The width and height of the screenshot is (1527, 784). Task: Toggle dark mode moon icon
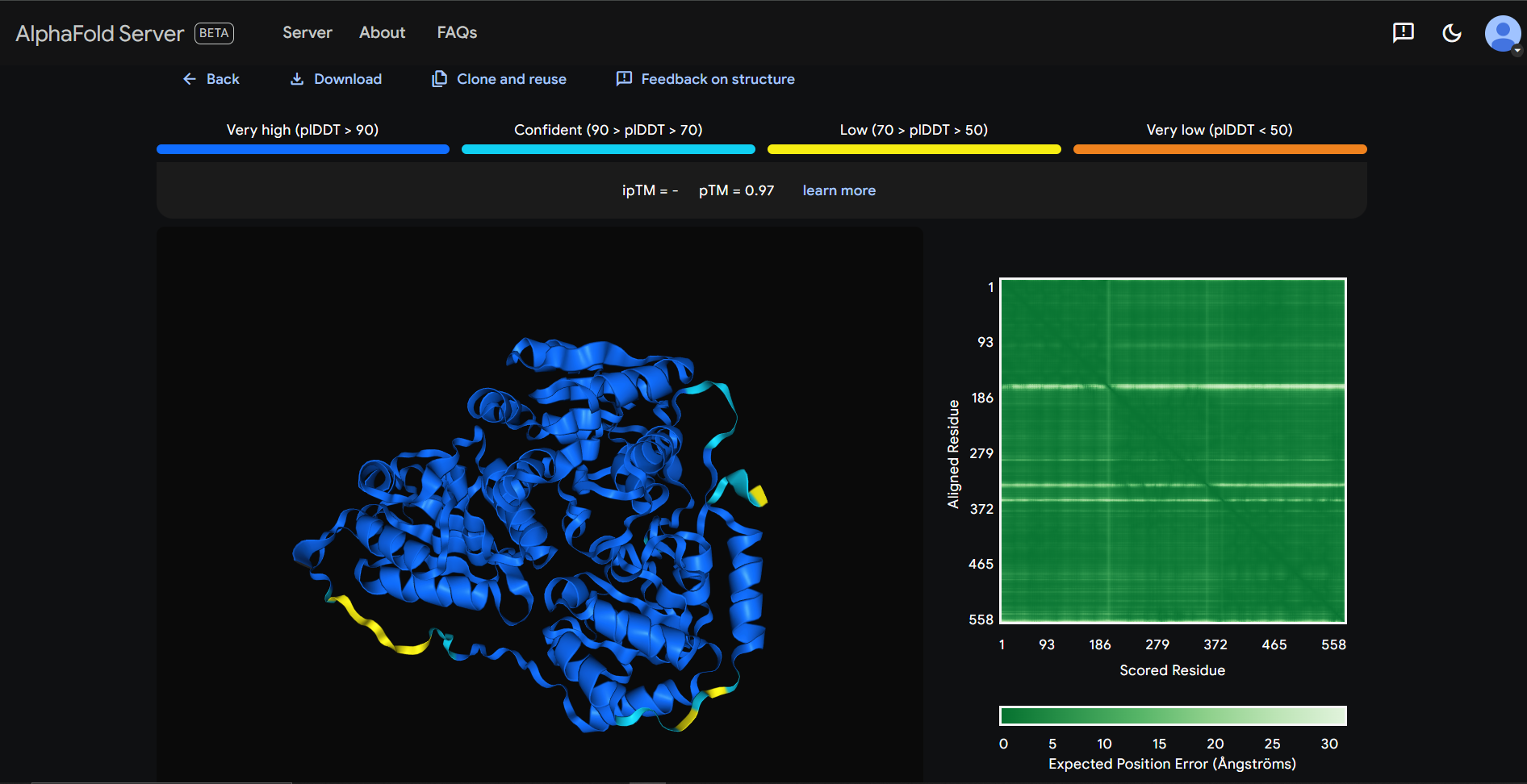[1452, 32]
